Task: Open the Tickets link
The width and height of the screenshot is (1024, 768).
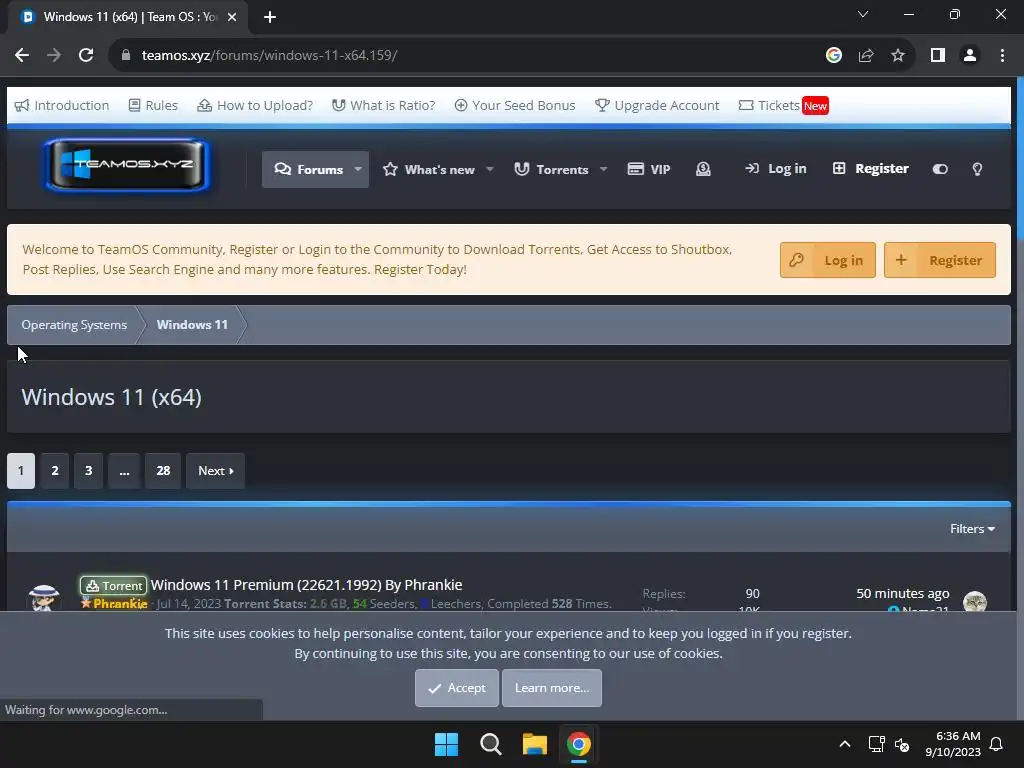Action: [x=783, y=105]
